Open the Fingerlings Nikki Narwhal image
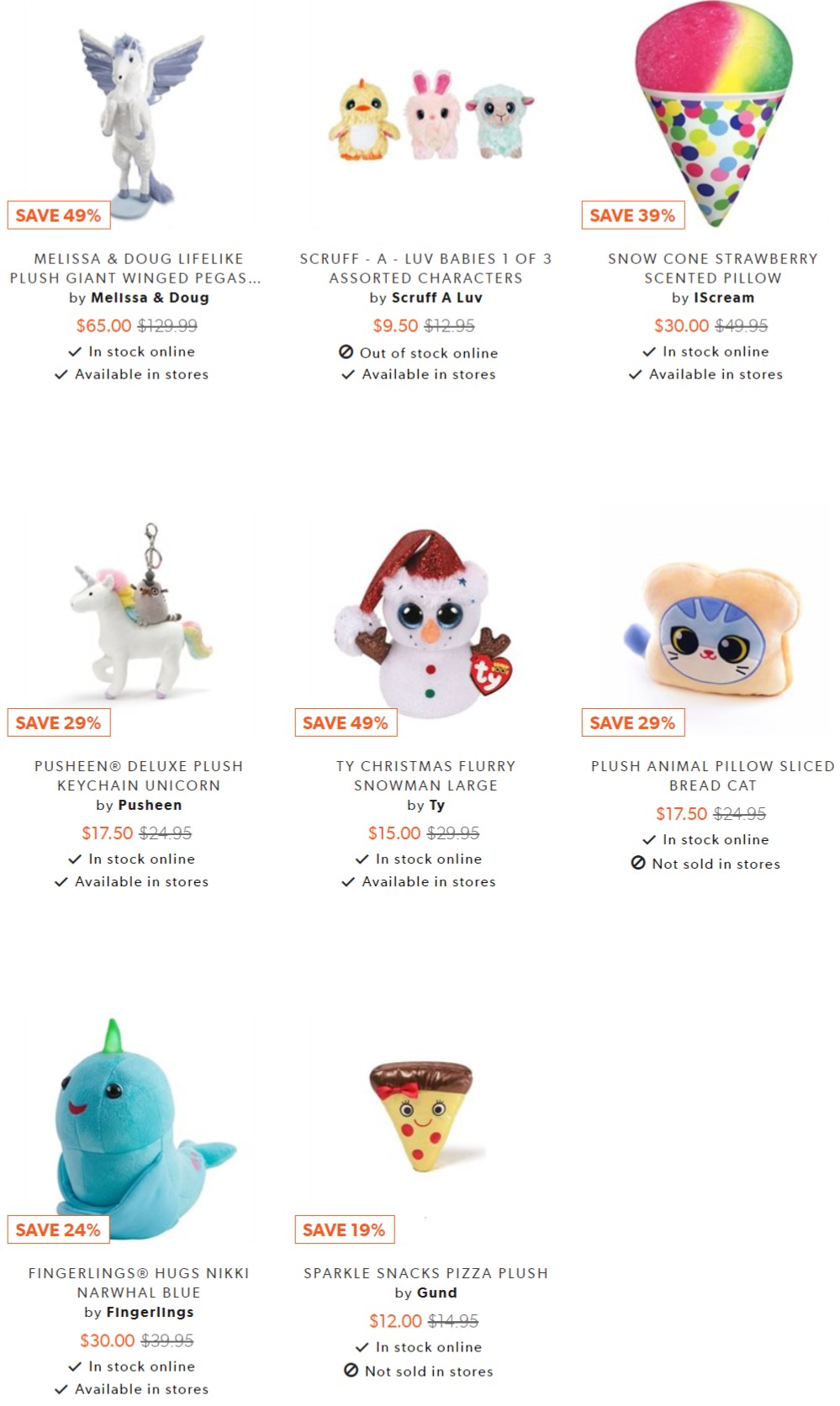Viewport: 840px width, 1406px height. 139,1128
